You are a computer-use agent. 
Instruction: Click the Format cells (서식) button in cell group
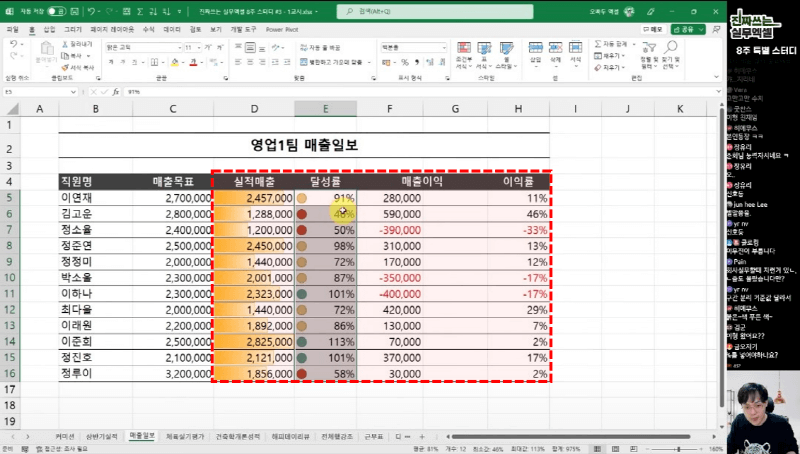pos(576,53)
